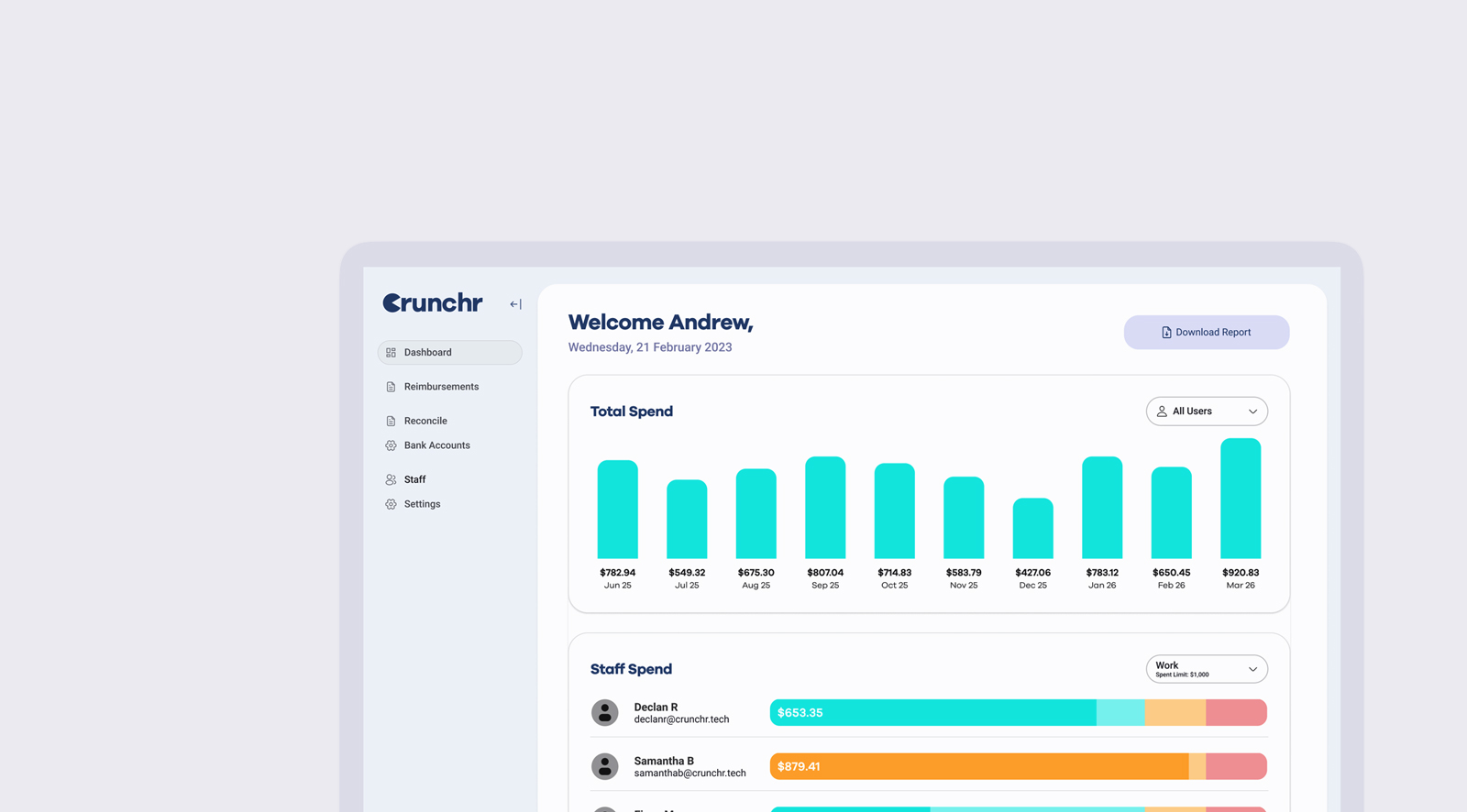Collapse the sidebar with the arrow icon
The width and height of the screenshot is (1467, 812).
coord(515,304)
